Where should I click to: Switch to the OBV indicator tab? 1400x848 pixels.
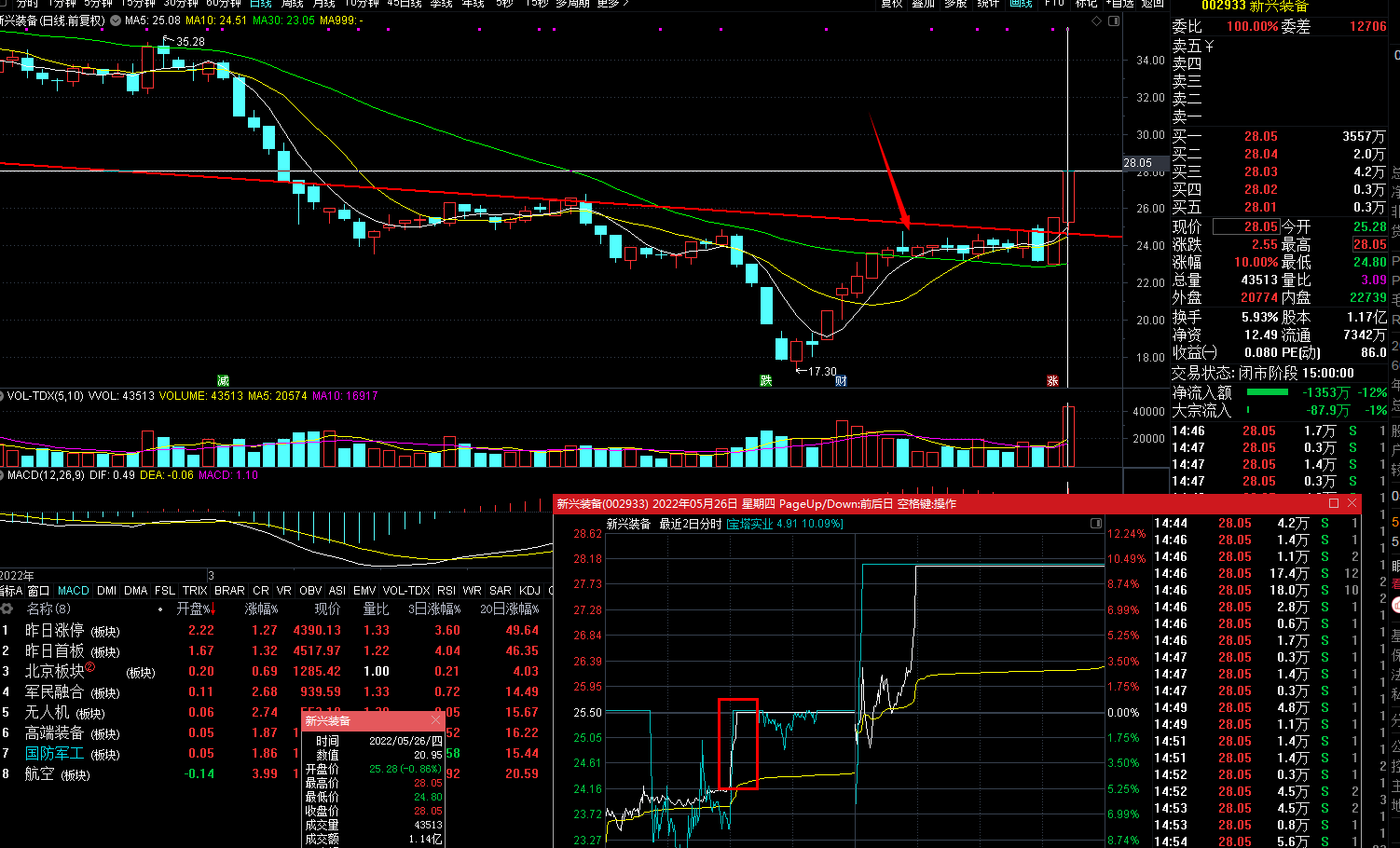pos(310,591)
